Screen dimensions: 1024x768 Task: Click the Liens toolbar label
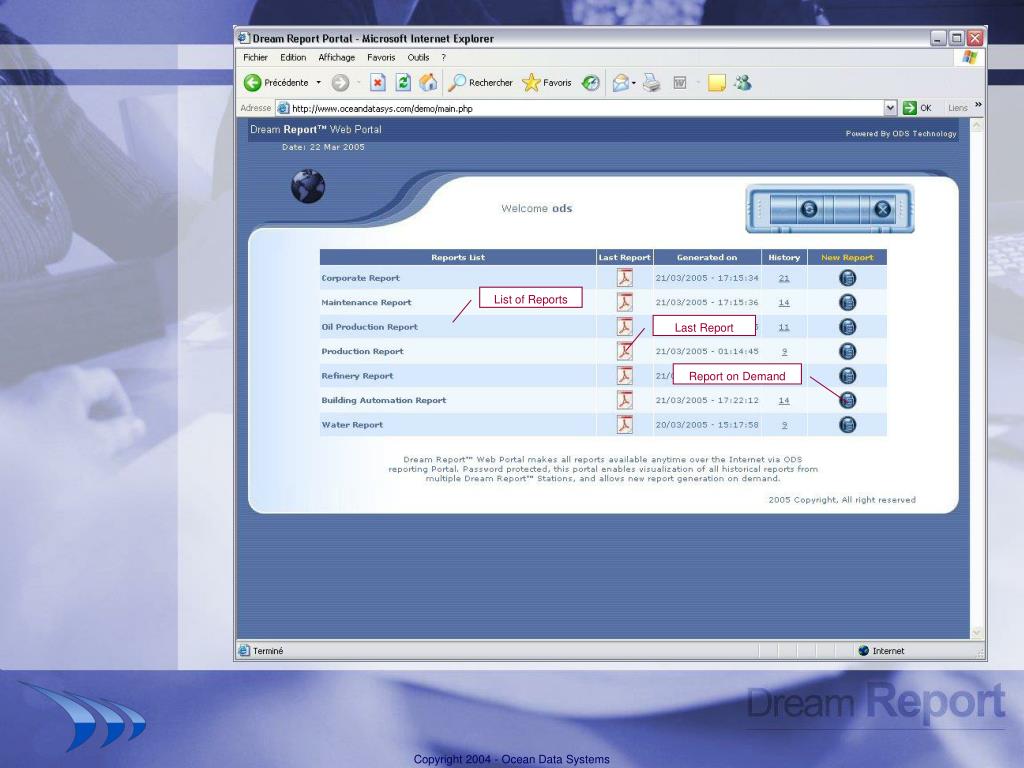pyautogui.click(x=957, y=108)
